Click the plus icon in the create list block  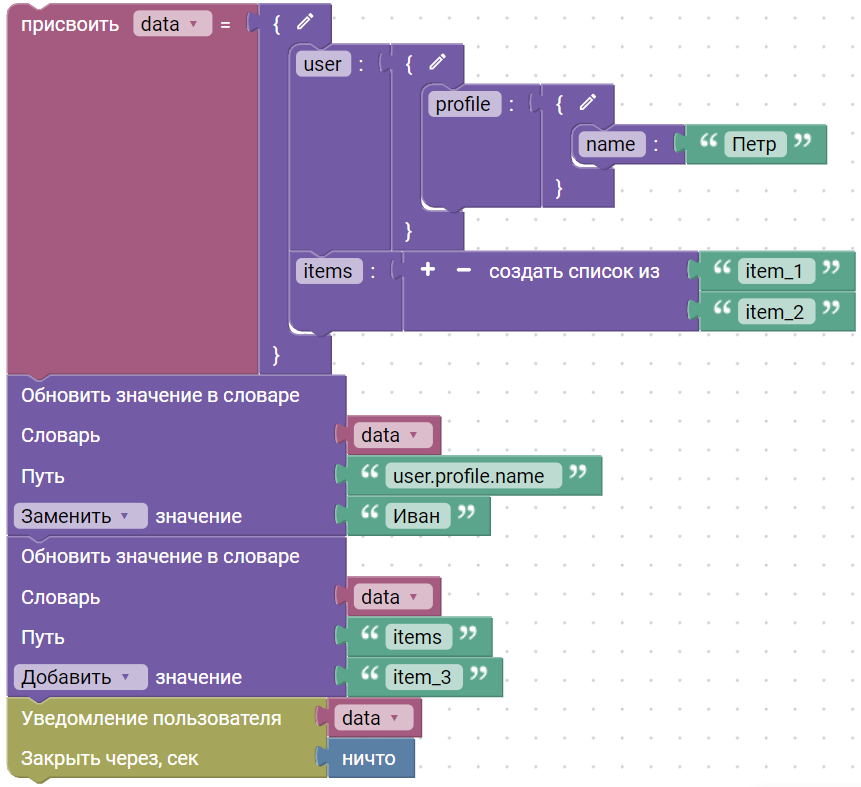427,270
